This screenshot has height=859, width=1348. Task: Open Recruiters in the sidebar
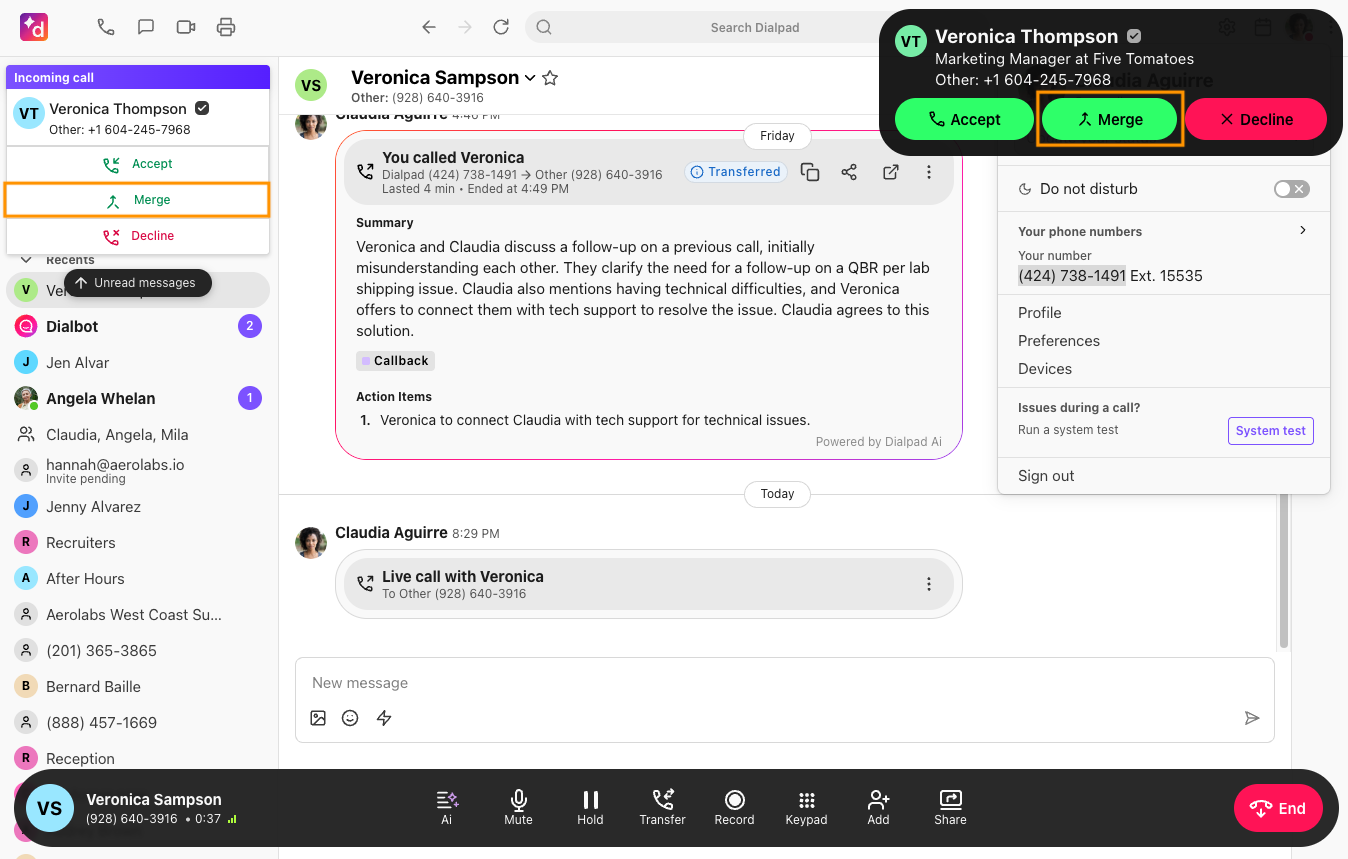point(138,542)
